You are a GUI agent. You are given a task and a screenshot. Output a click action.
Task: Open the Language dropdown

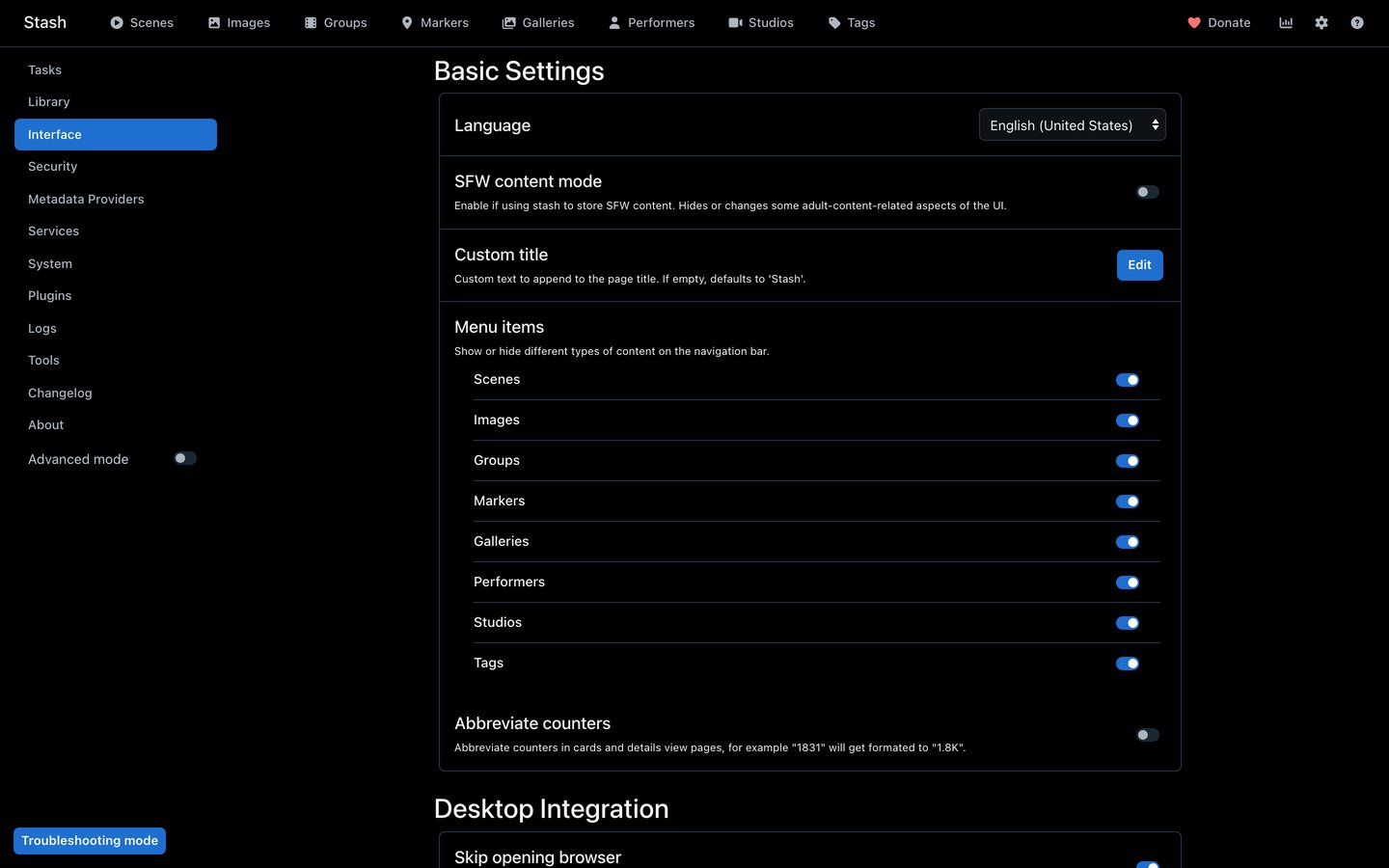coord(1073,124)
